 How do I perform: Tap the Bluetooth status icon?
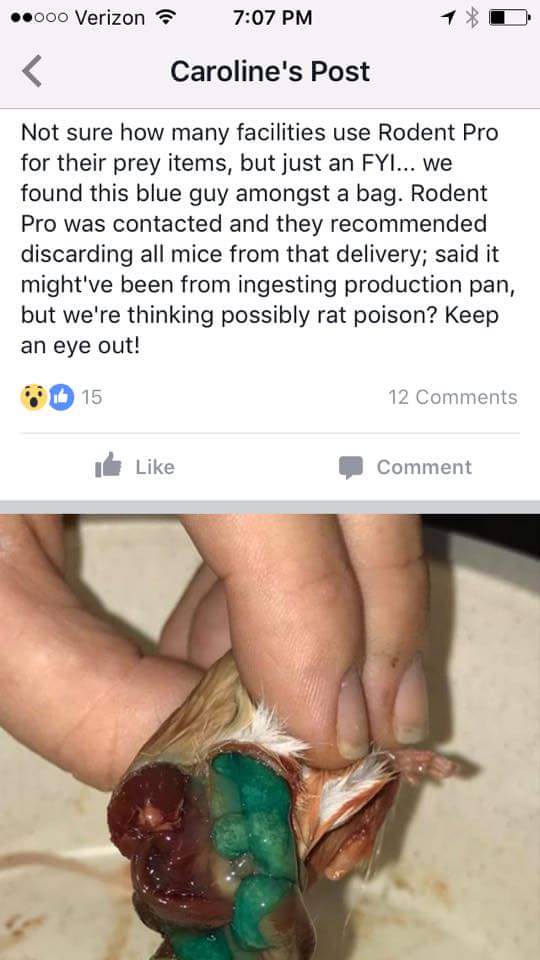471,17
